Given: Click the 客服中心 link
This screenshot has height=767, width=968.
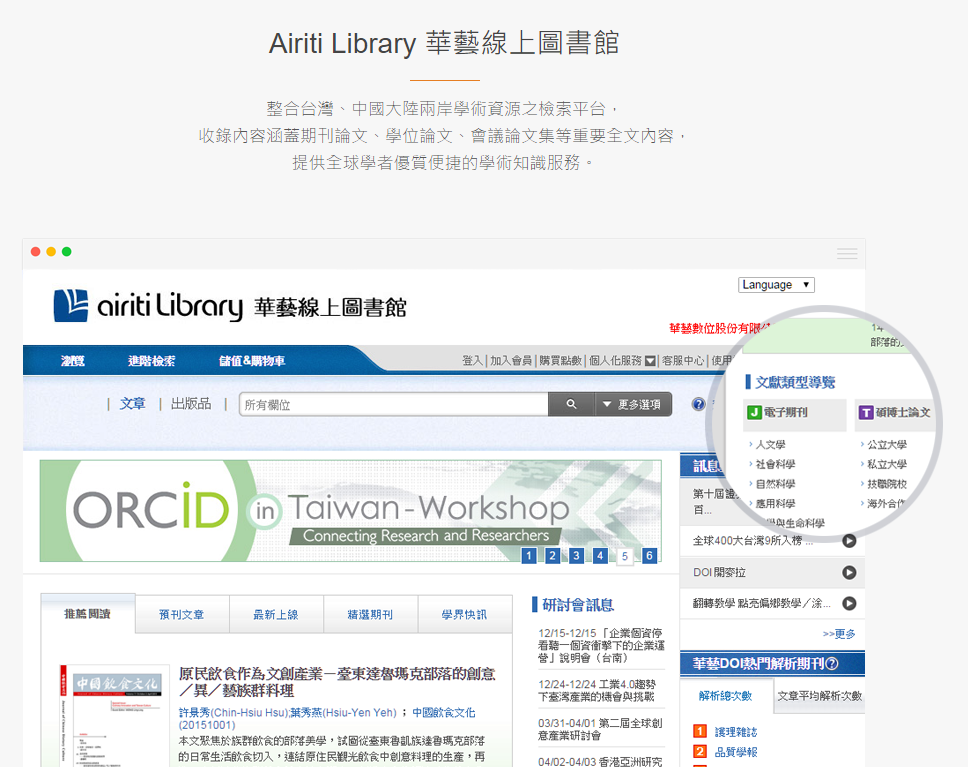Looking at the screenshot, I should (x=683, y=361).
